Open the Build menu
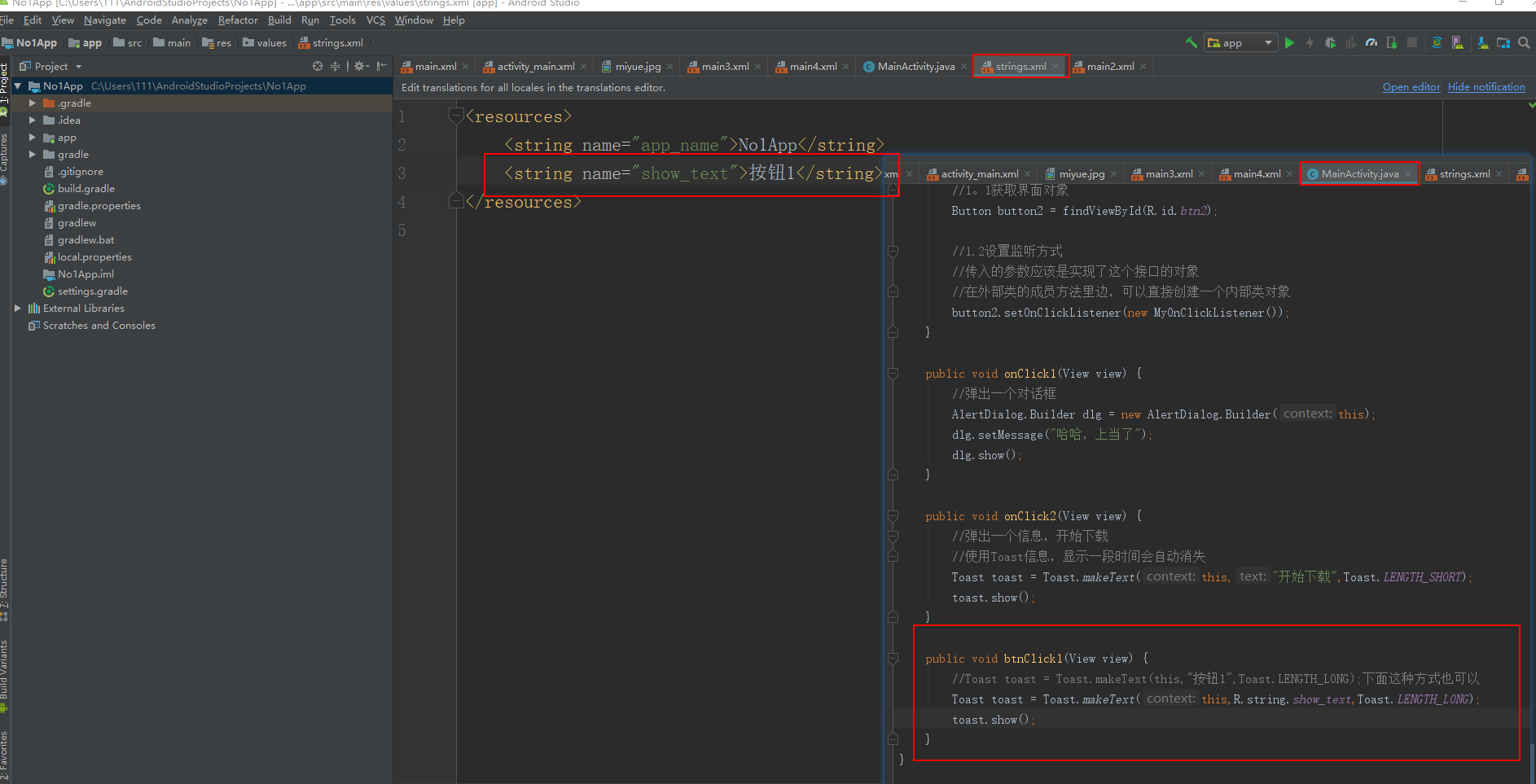This screenshot has height=784, width=1536. pyautogui.click(x=279, y=20)
